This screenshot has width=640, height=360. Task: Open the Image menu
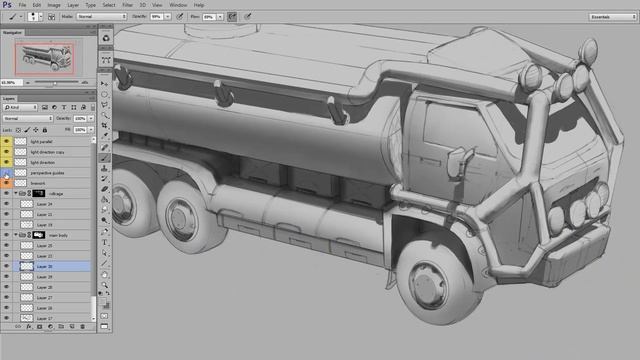pos(54,5)
